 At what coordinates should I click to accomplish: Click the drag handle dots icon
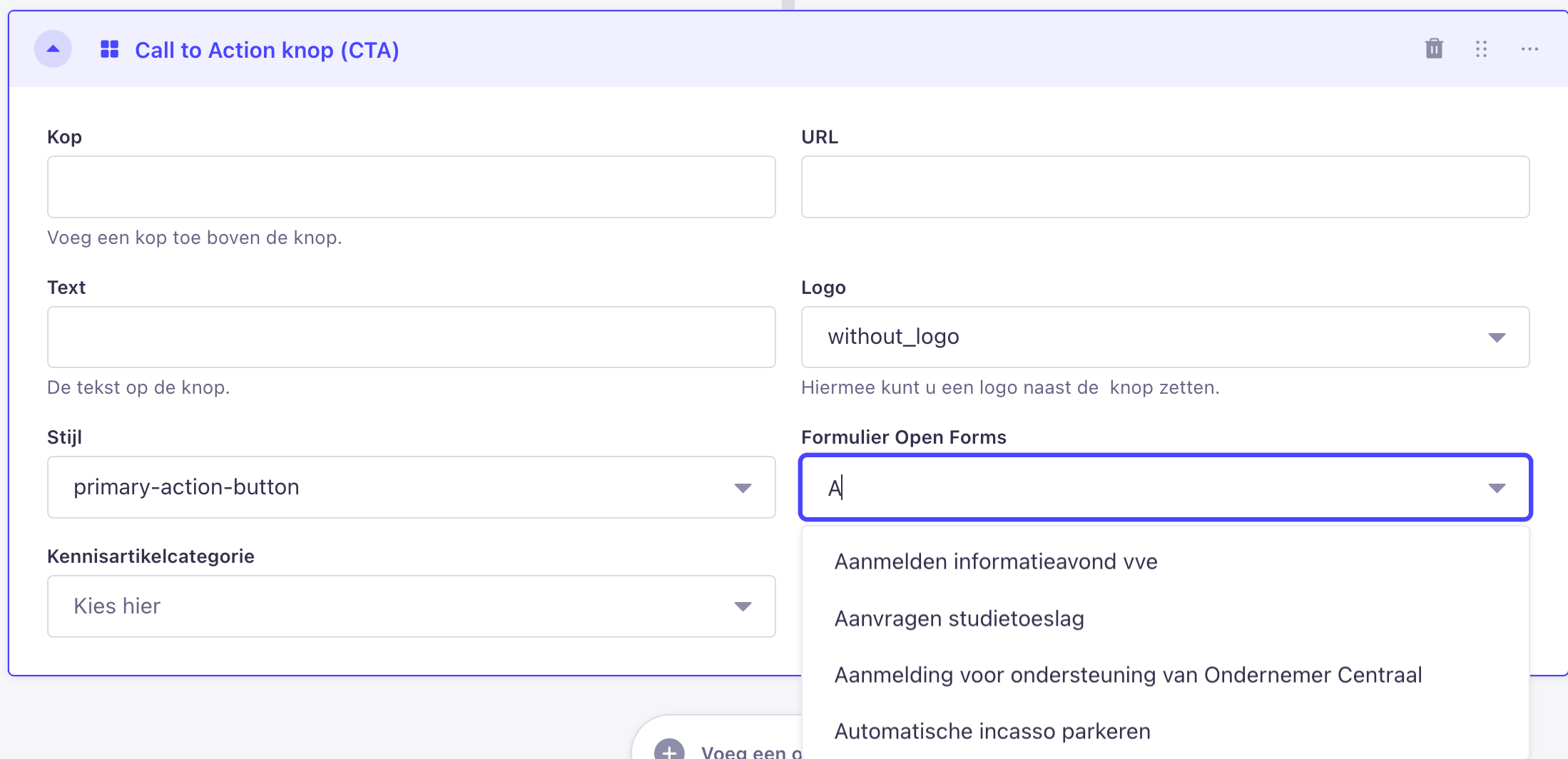point(1481,49)
